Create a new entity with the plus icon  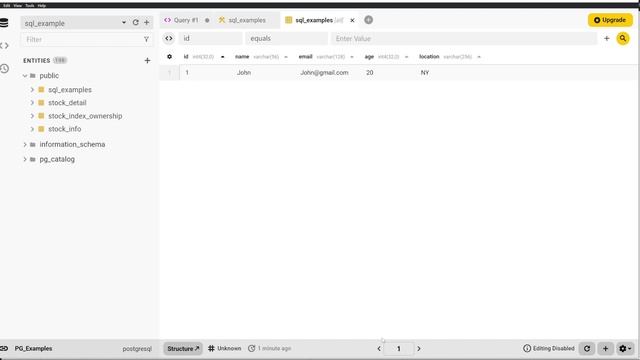tap(147, 60)
